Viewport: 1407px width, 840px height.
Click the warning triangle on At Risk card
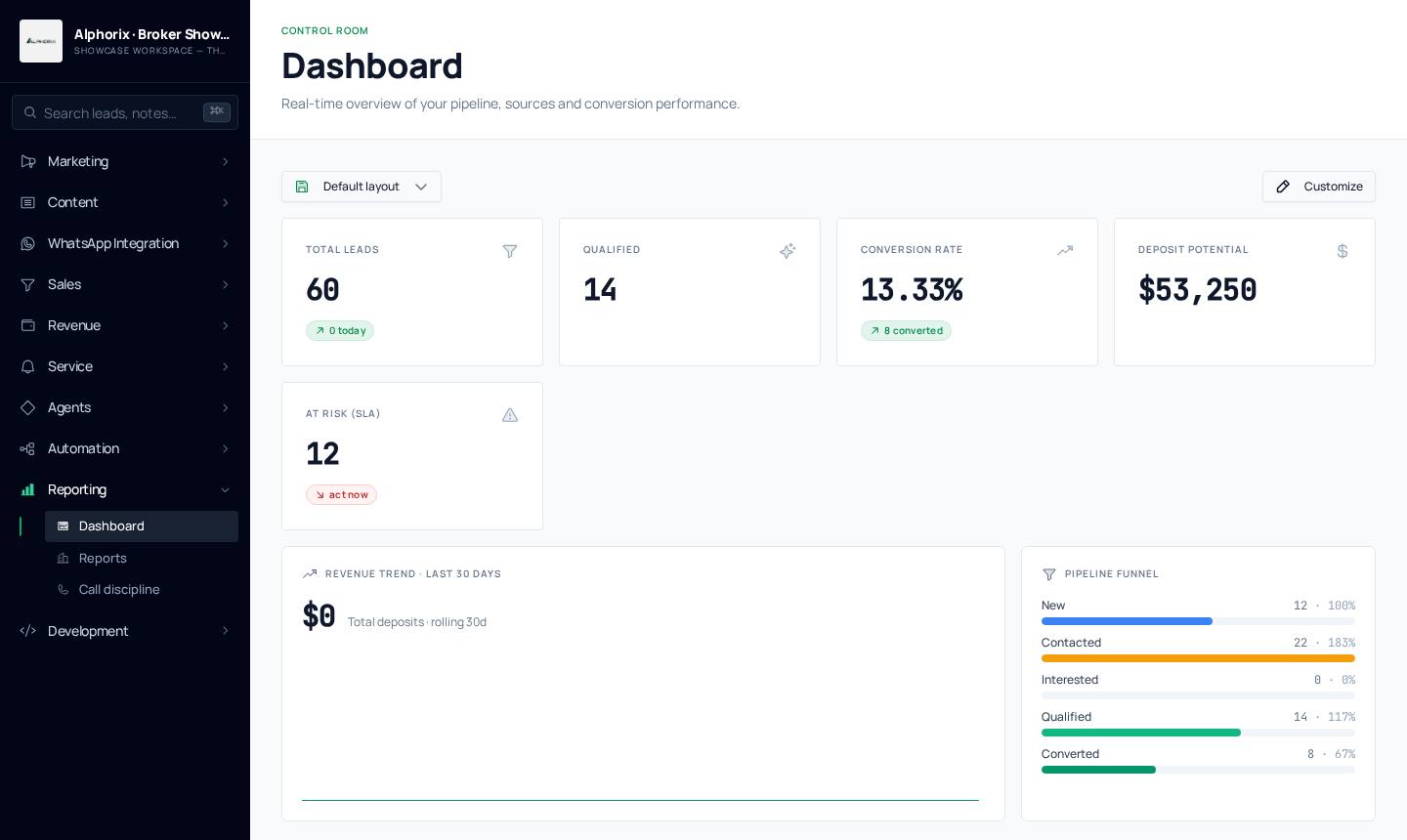[x=510, y=415]
